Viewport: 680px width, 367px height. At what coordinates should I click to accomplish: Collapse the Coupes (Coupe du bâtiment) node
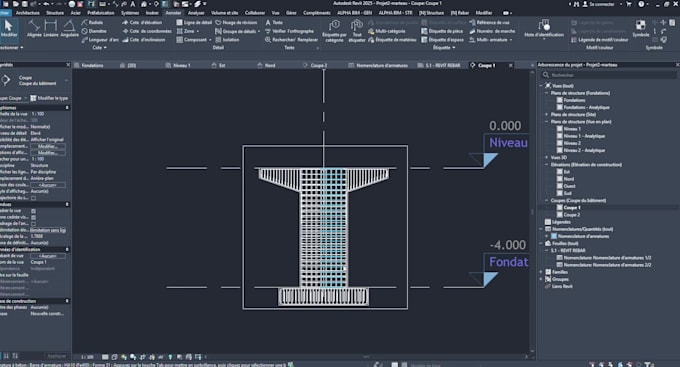(546, 200)
